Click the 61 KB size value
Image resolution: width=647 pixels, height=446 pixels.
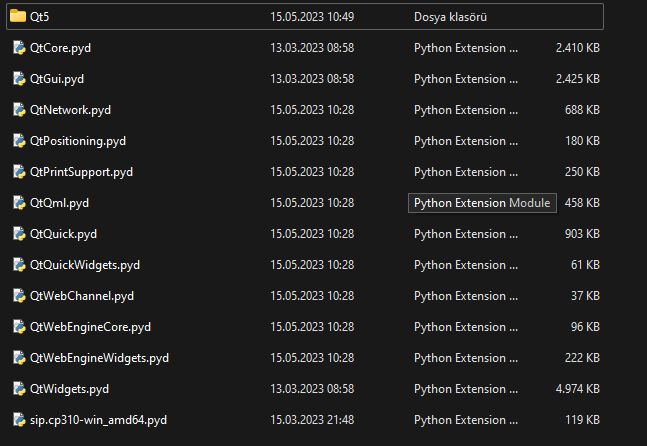pyautogui.click(x=585, y=265)
